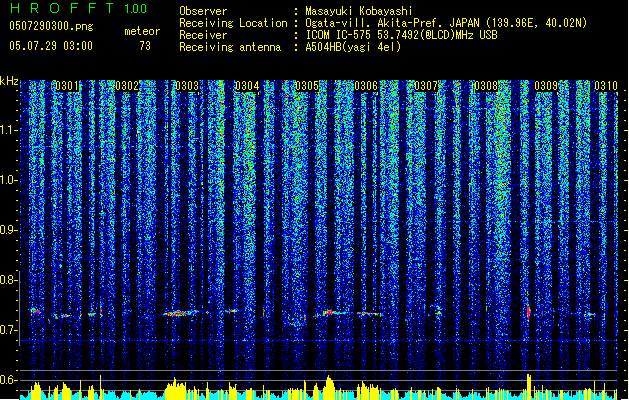Click the 0310 time marker
Screen dimensions: 629x400
pyautogui.click(x=606, y=86)
